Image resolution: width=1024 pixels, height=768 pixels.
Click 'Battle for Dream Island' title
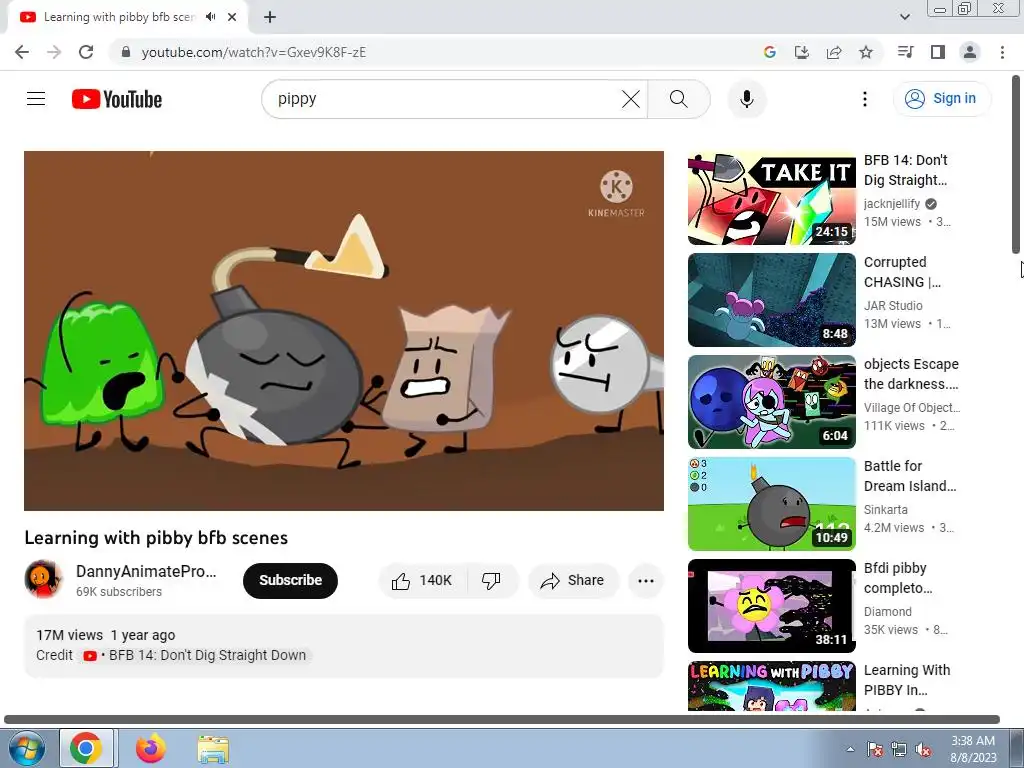click(910, 475)
